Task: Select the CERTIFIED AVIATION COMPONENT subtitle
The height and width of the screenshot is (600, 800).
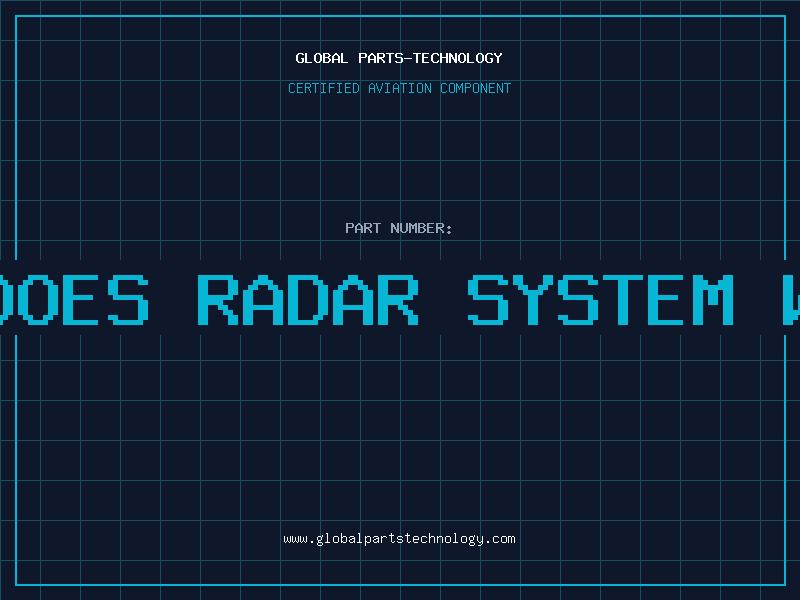Action: [x=399, y=88]
